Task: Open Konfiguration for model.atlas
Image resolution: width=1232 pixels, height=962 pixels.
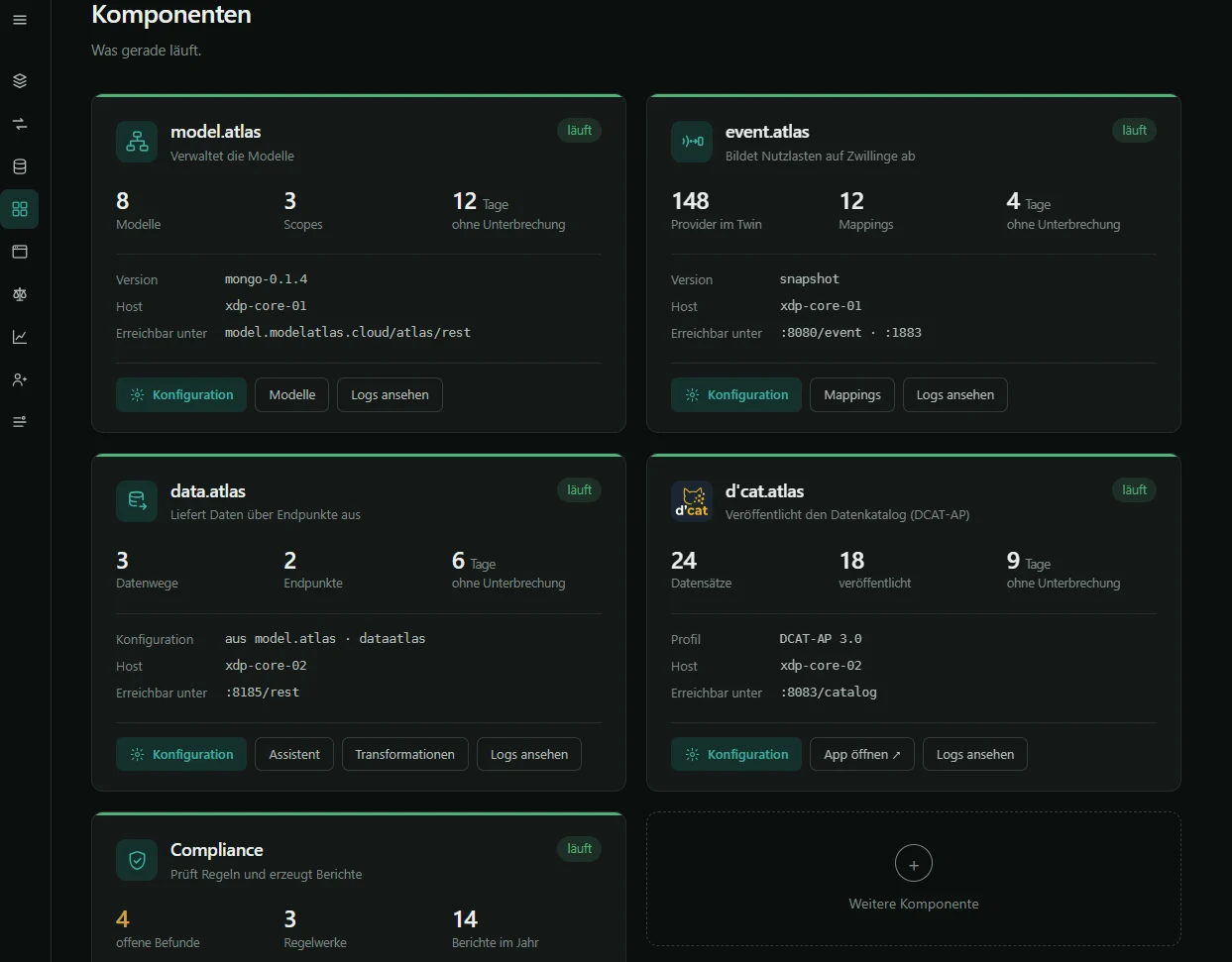Action: 181,394
